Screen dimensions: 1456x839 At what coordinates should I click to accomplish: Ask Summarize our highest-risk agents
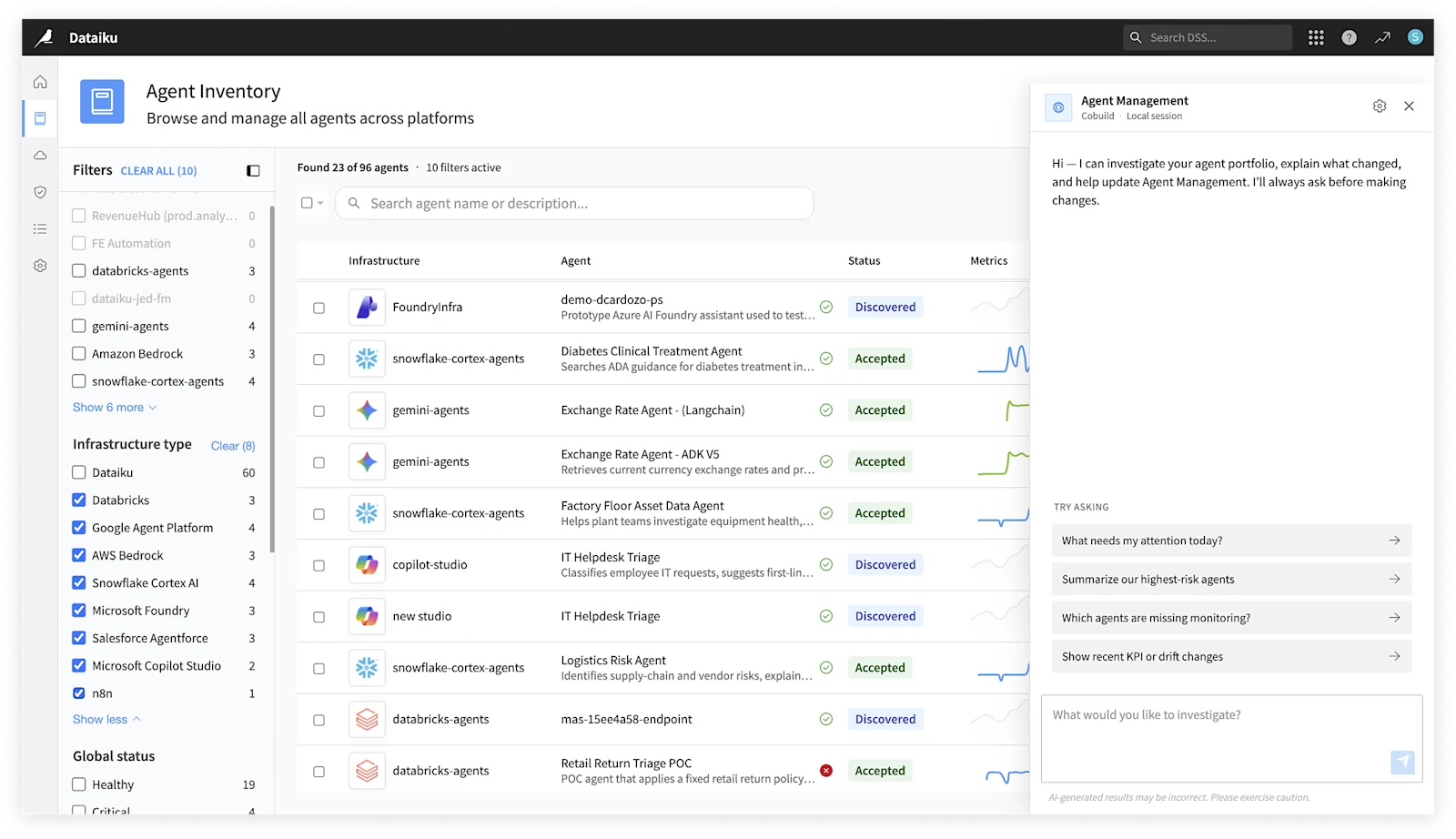click(1231, 579)
